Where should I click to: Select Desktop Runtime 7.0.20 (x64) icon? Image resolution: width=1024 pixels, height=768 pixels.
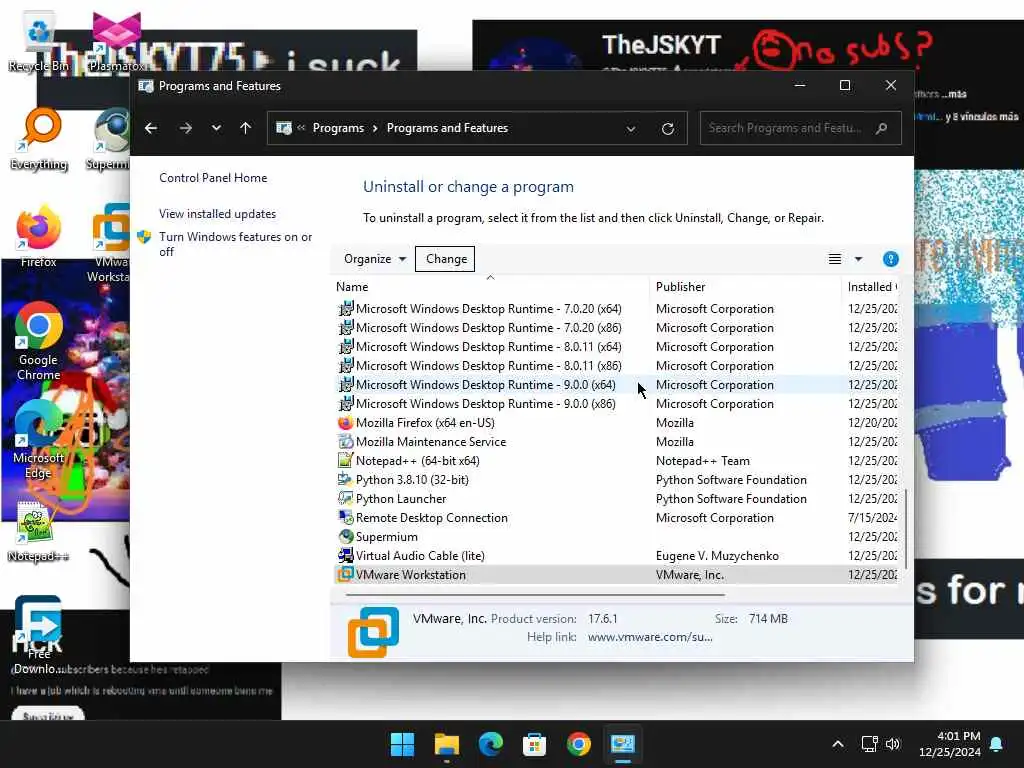pos(345,308)
